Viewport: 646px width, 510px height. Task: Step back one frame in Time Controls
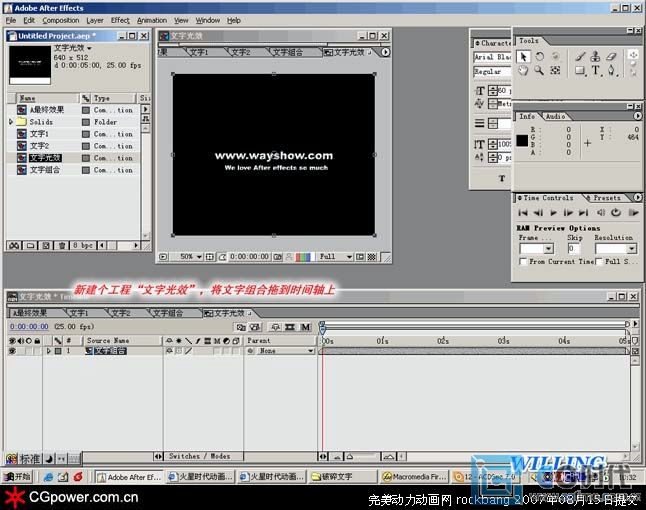[x=538, y=213]
